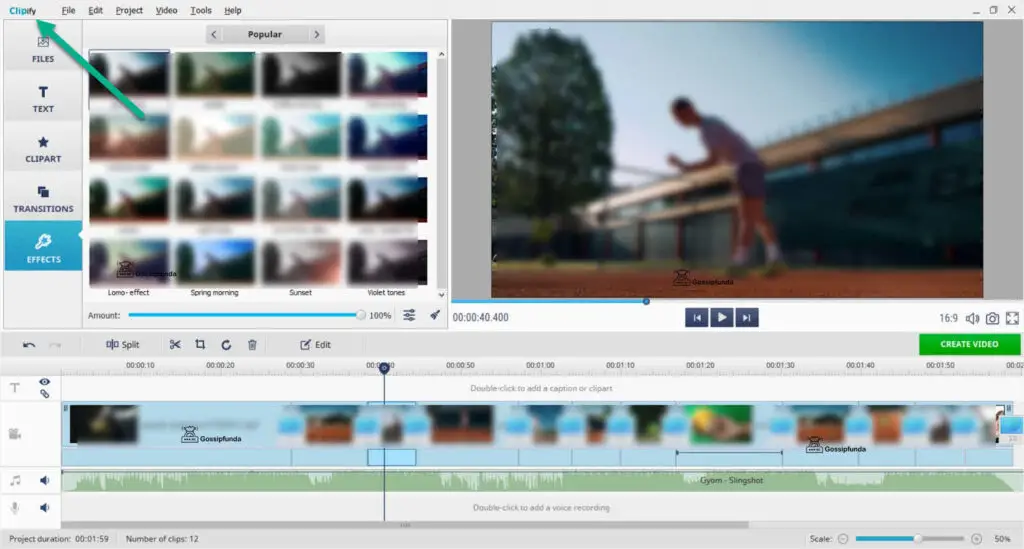Open the Popular effects category selector
Viewport: 1024px width, 549px height.
pos(264,35)
